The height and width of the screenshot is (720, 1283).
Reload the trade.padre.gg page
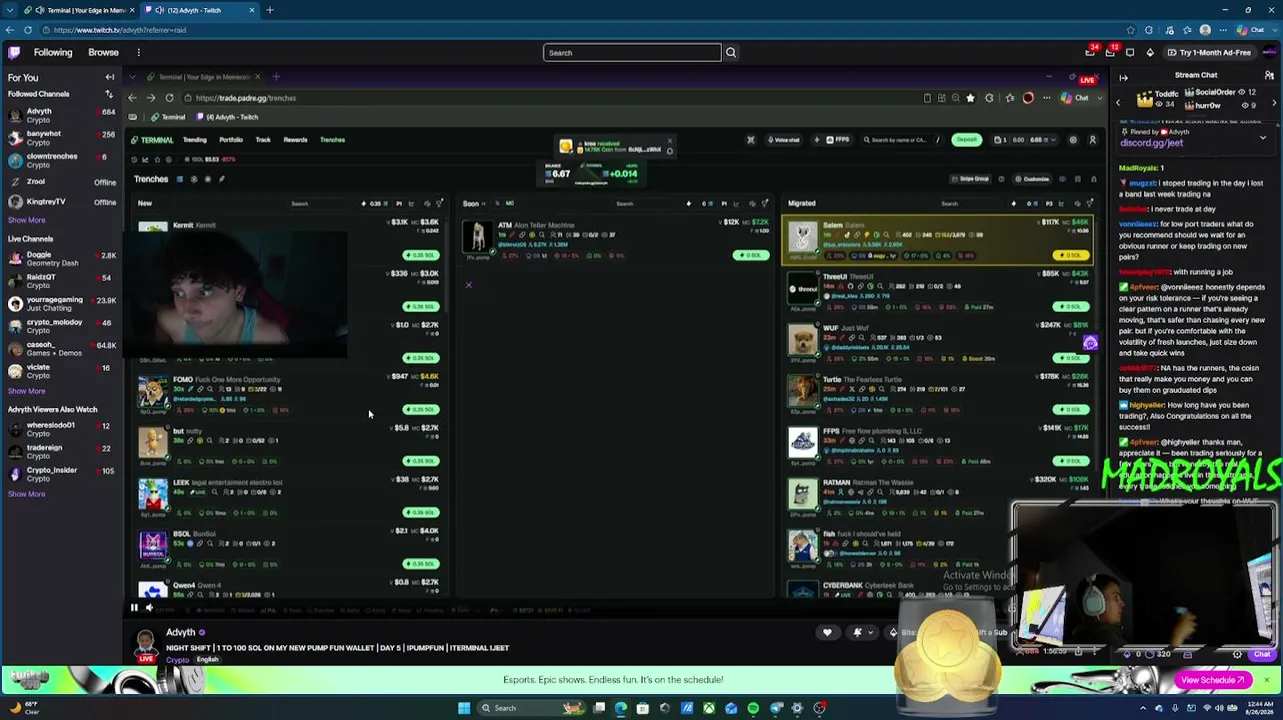(169, 98)
